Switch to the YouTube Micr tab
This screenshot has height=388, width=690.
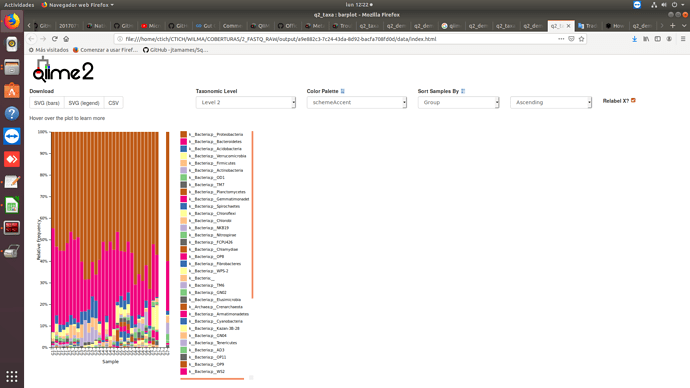pos(150,26)
